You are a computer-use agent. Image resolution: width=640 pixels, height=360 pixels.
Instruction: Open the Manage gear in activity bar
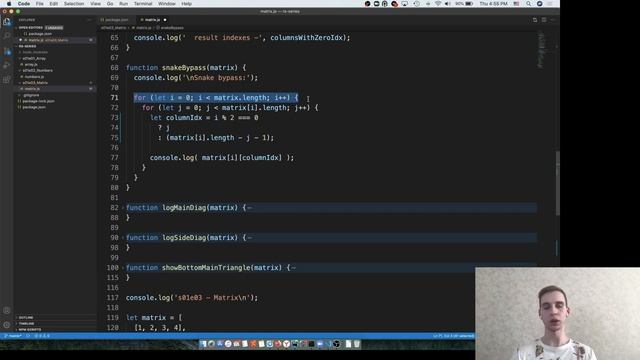click(7, 325)
